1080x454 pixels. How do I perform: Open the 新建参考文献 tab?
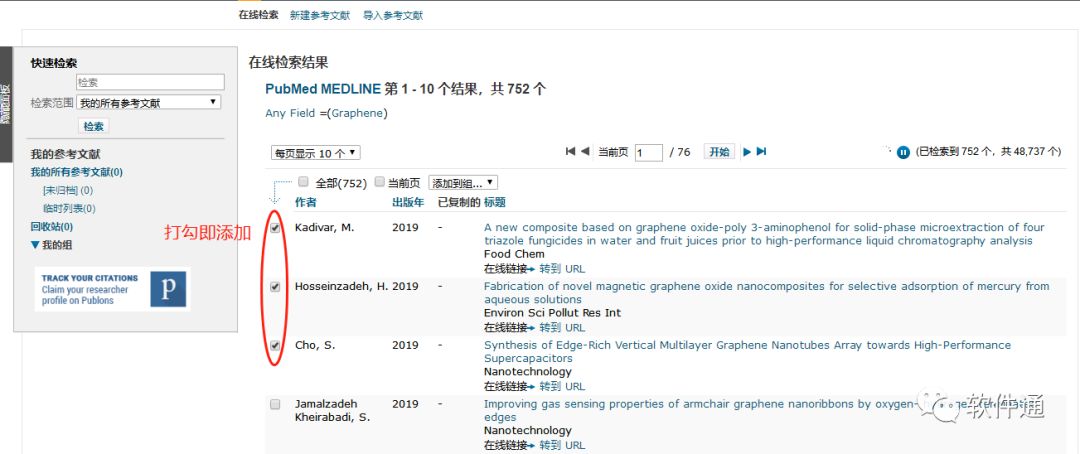(320, 15)
